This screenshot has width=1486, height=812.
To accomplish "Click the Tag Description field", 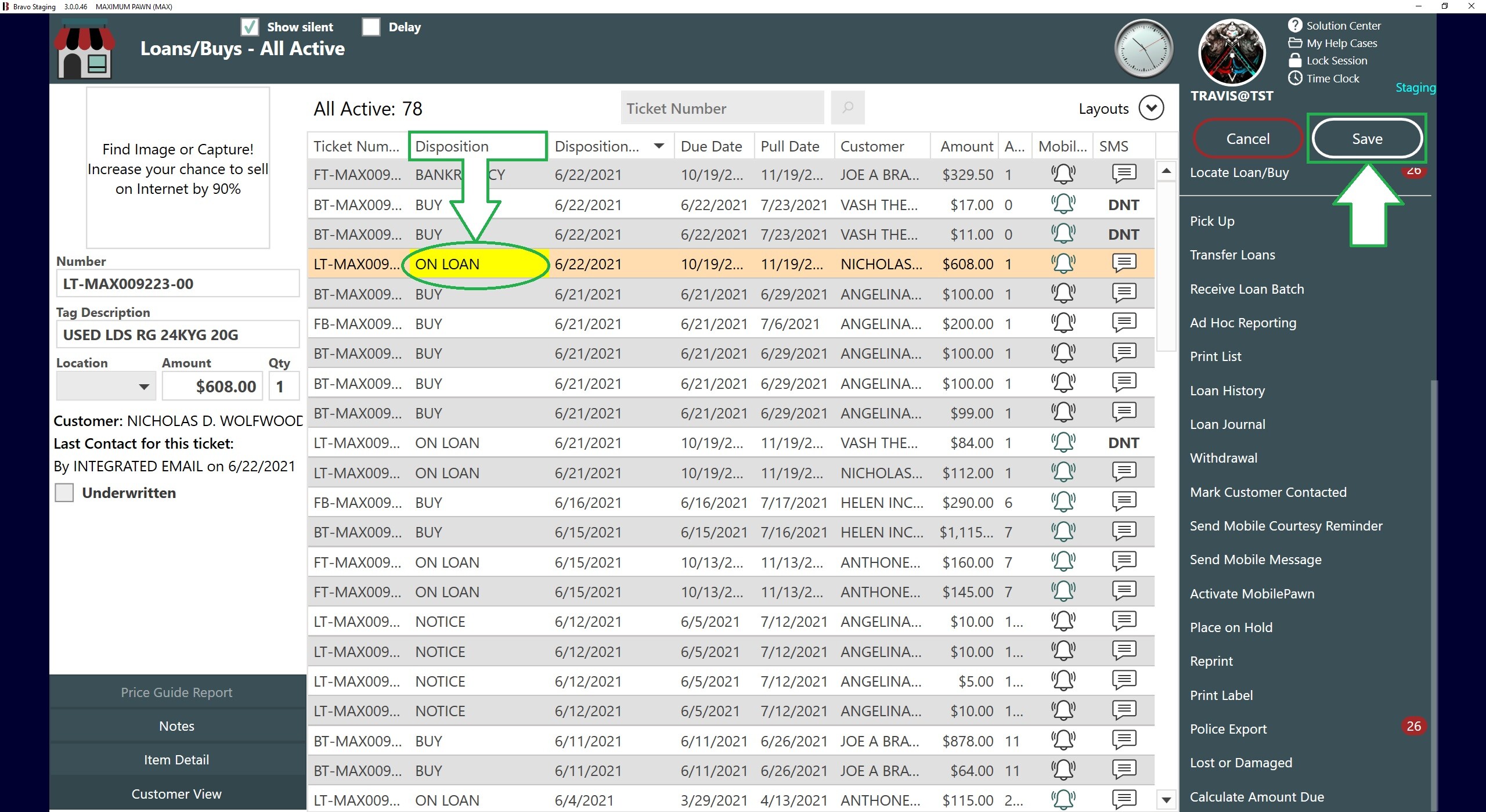I will 178,335.
